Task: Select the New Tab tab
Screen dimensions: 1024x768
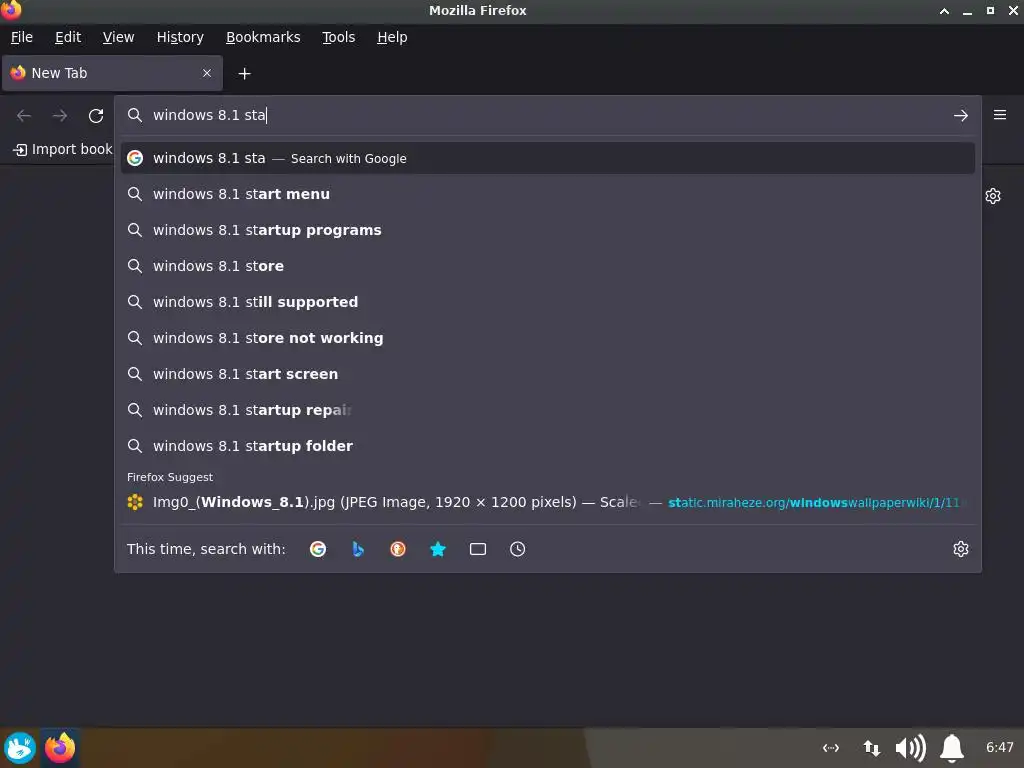Action: tap(112, 73)
